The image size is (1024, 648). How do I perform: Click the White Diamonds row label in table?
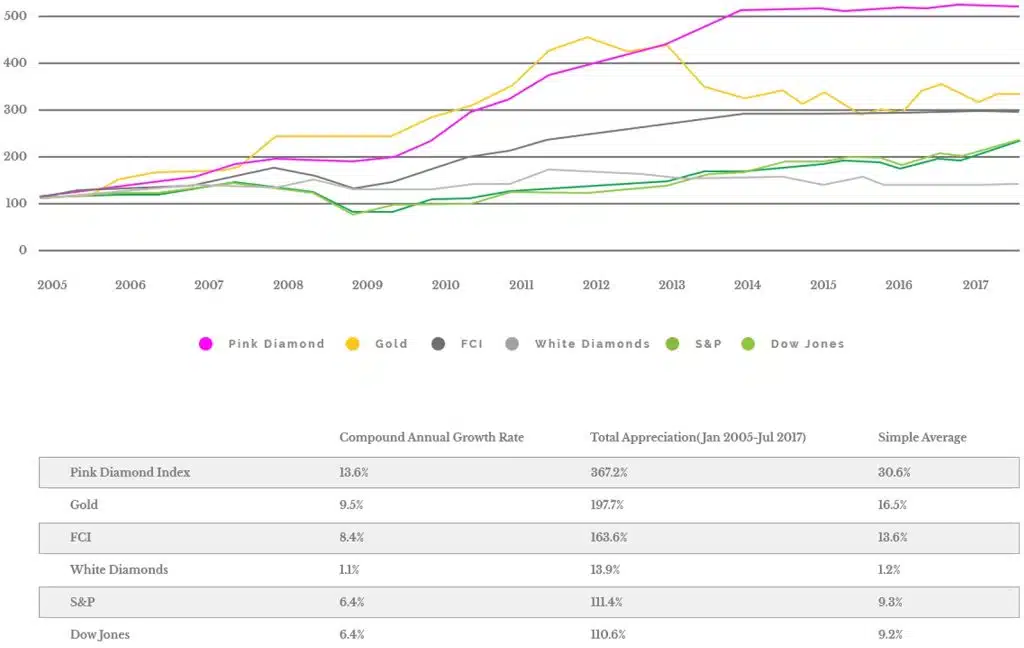coord(119,570)
